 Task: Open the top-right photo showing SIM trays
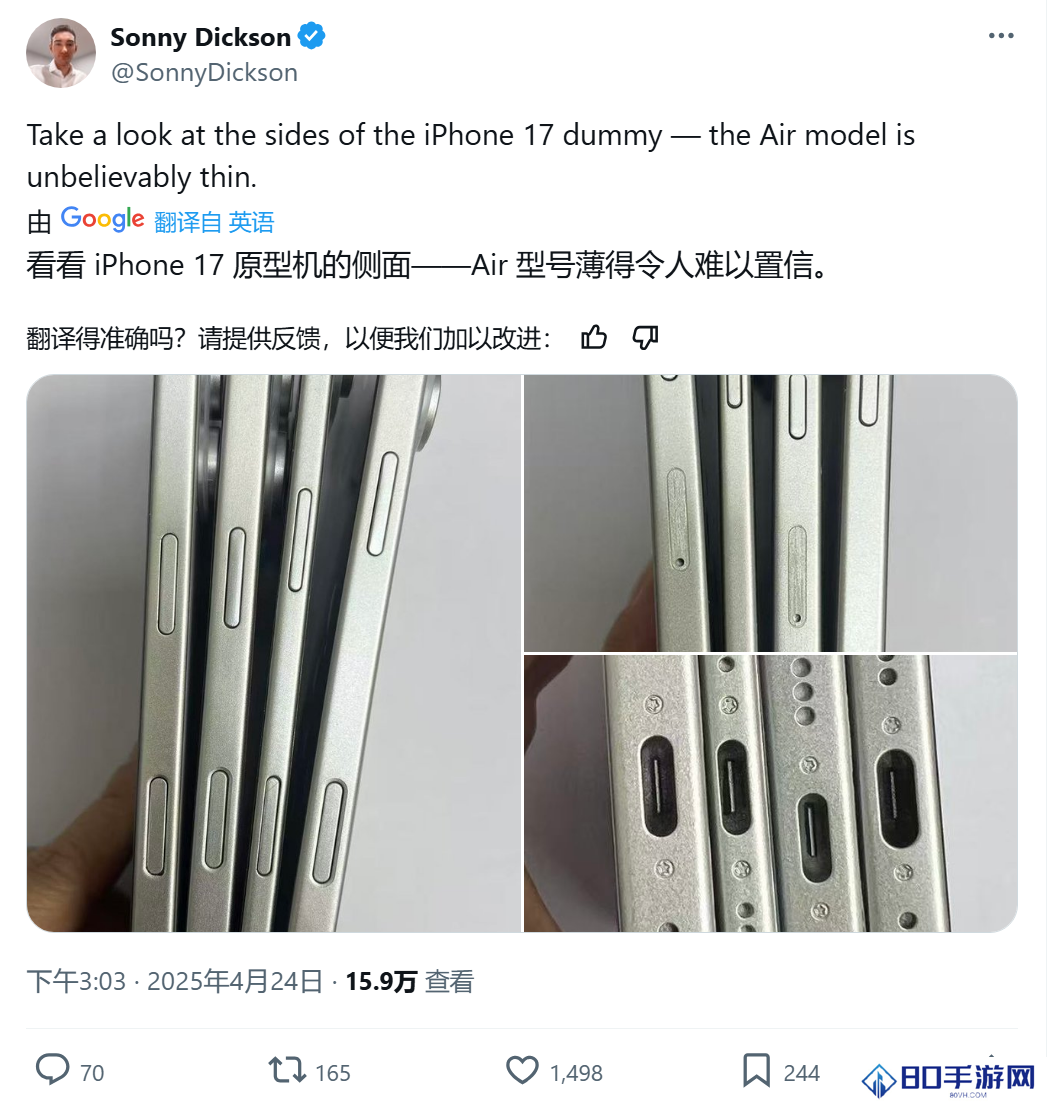(770, 513)
